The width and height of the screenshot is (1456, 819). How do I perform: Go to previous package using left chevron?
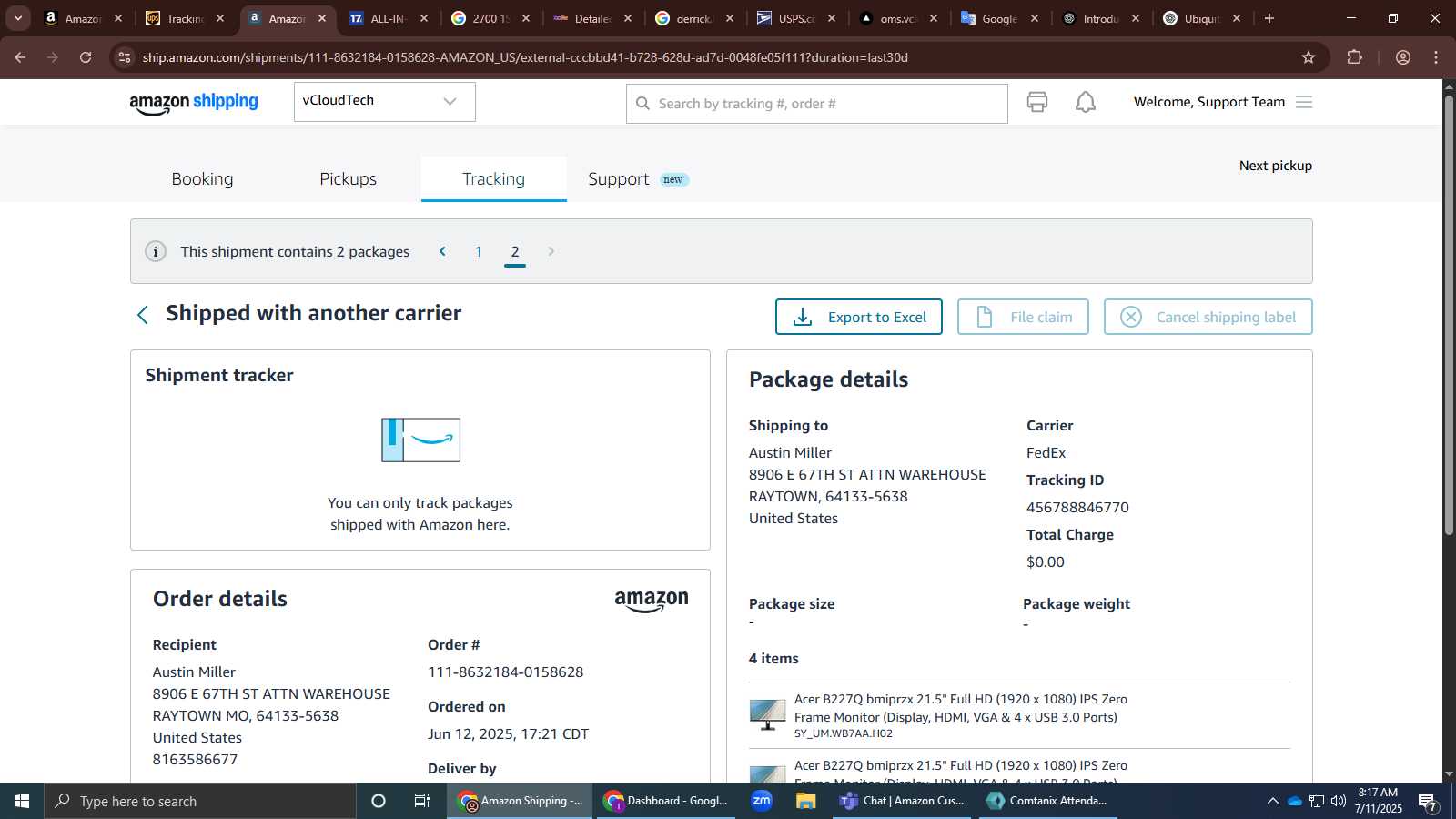[x=442, y=251]
